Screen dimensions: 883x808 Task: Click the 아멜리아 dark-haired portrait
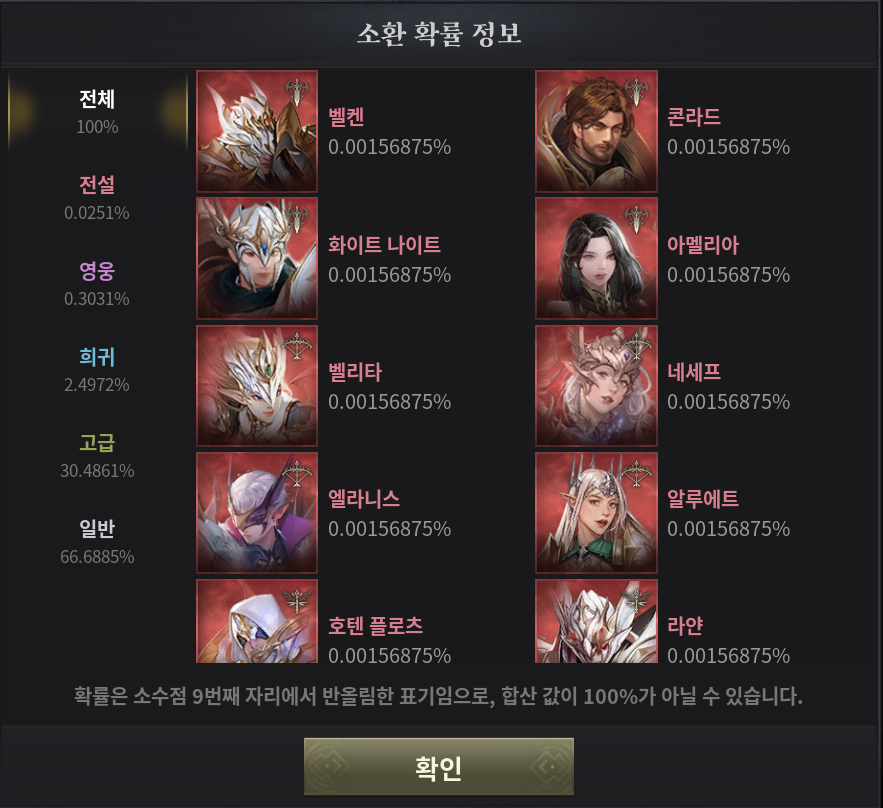[x=596, y=258]
